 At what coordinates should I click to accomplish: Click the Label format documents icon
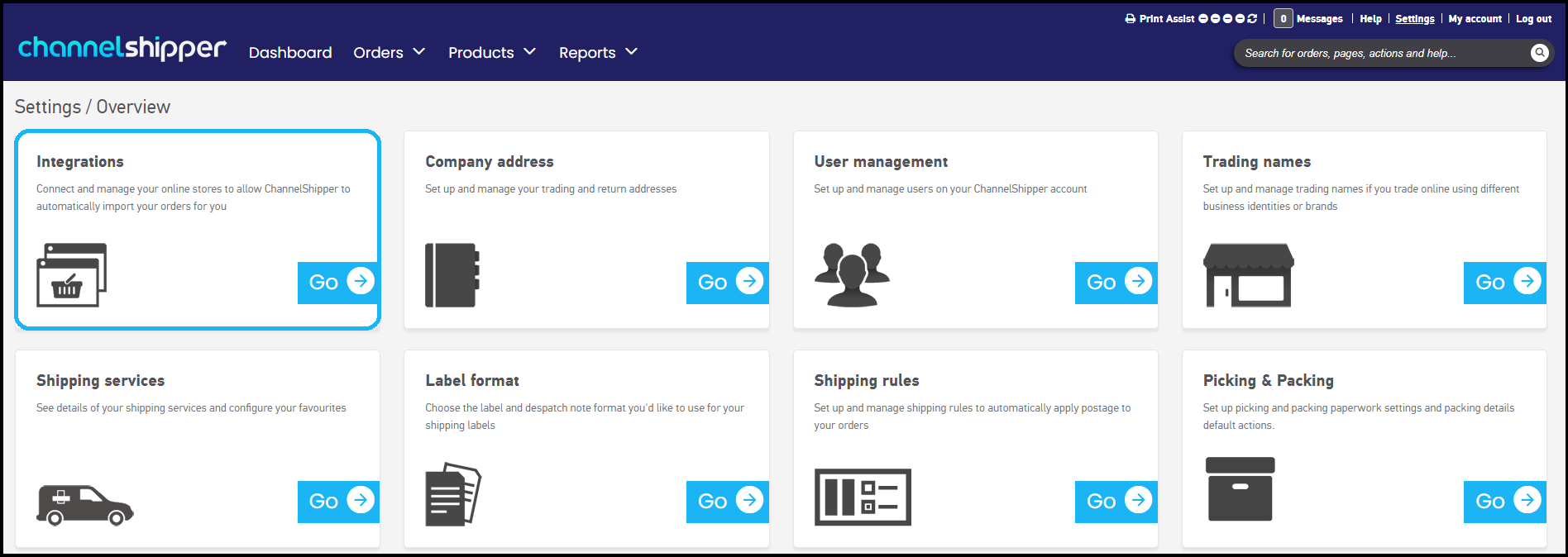[x=453, y=494]
